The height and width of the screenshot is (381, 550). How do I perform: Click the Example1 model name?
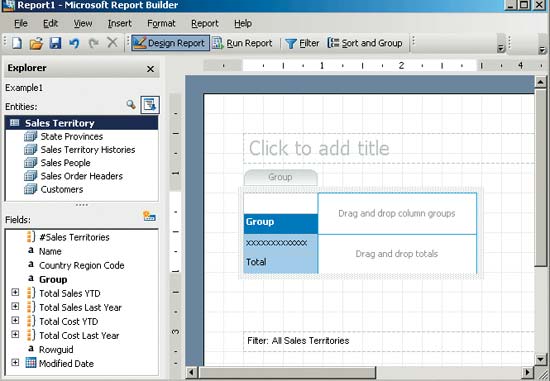24,88
